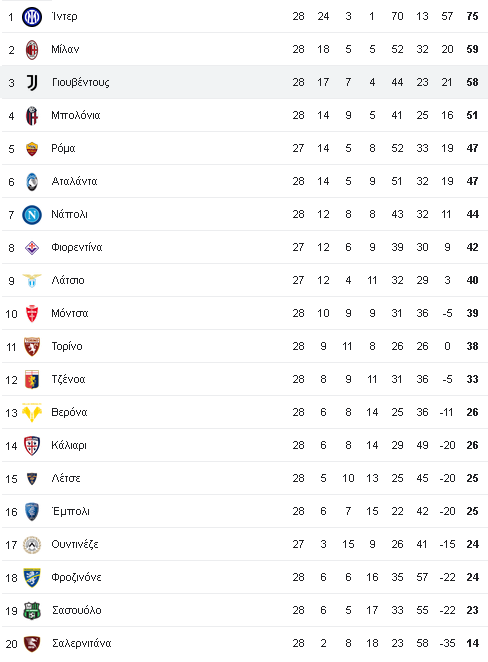This screenshot has height=662, width=488.
Task: Click the Τζένοα team name
Action: 68,380
